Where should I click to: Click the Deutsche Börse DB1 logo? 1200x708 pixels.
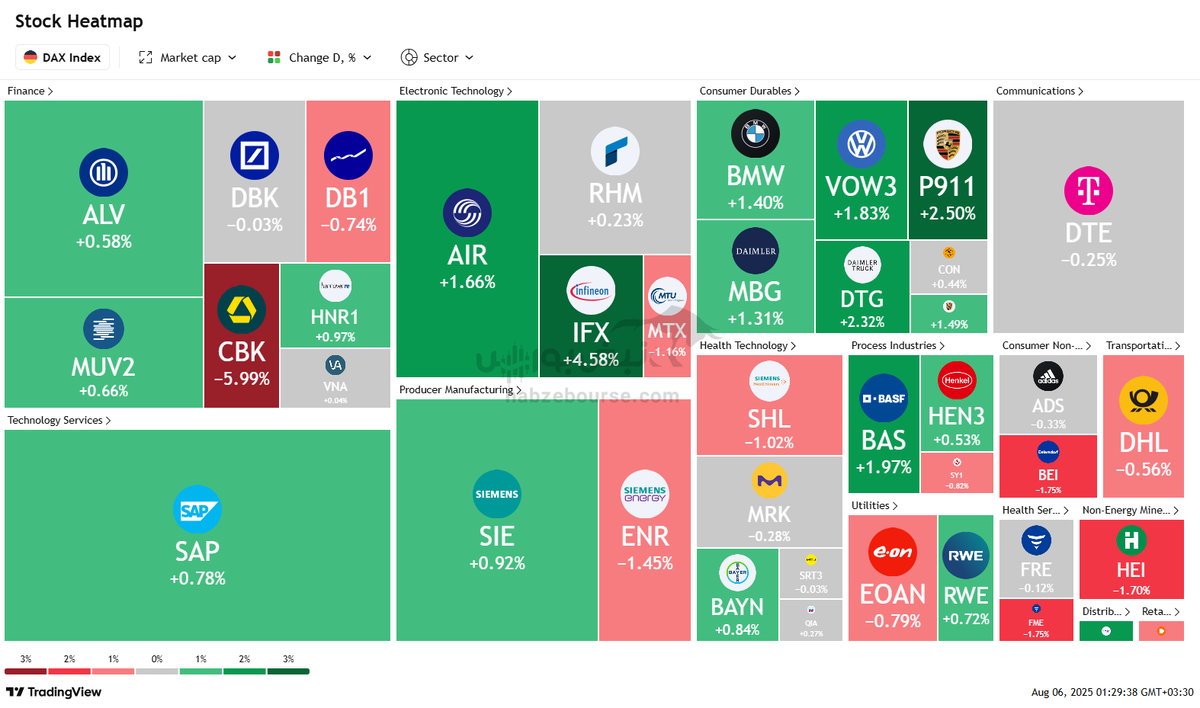click(x=348, y=157)
